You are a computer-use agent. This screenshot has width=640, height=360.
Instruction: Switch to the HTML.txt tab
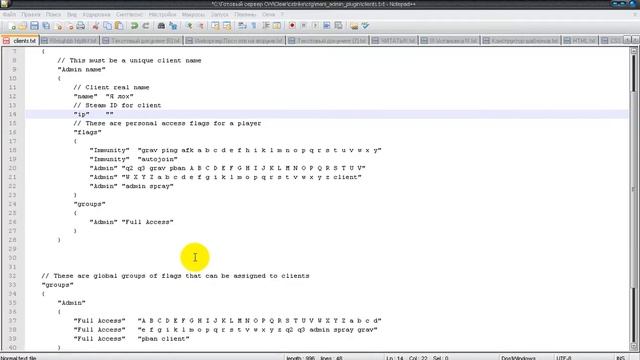coord(580,41)
